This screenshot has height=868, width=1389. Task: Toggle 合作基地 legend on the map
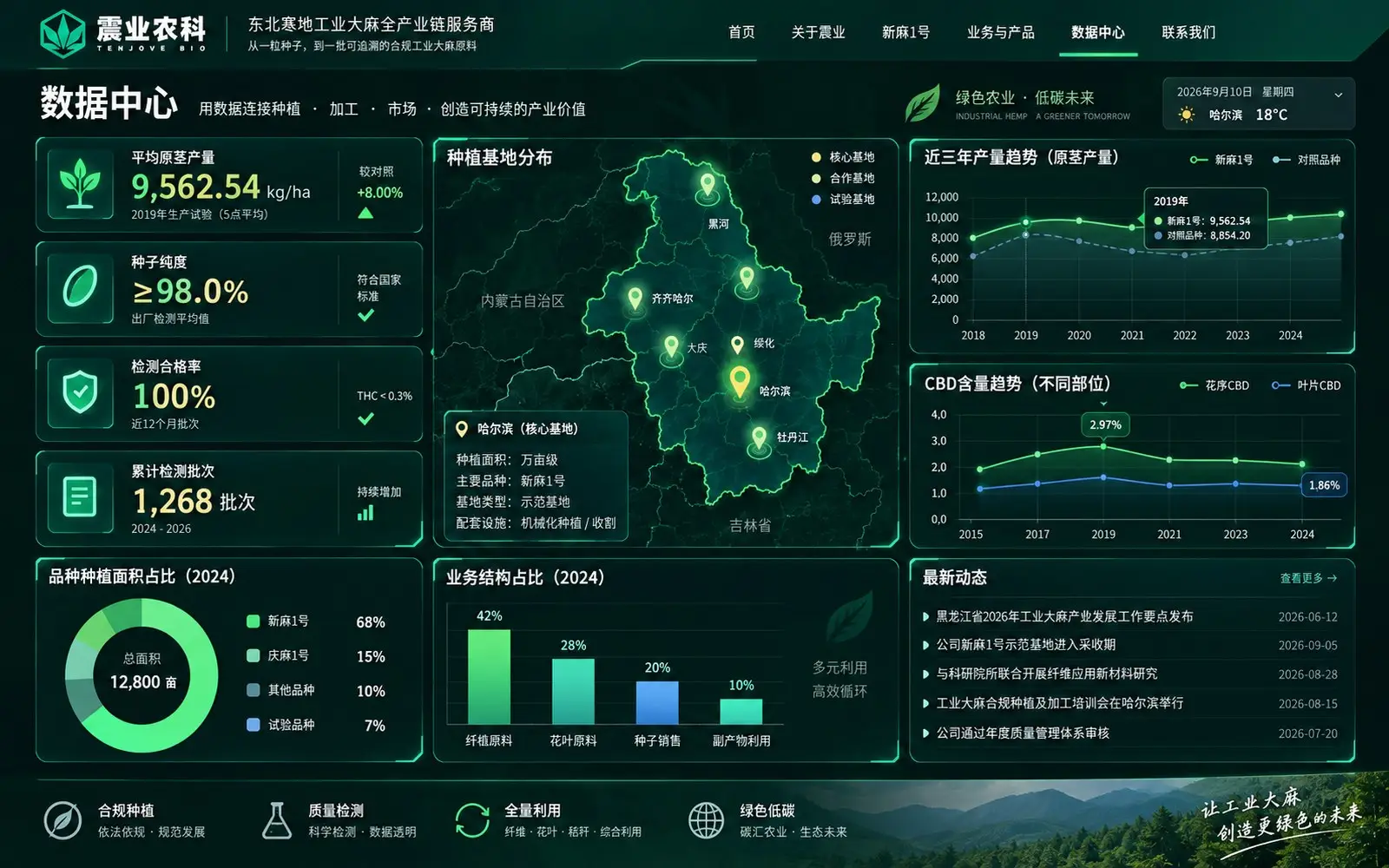[842, 178]
